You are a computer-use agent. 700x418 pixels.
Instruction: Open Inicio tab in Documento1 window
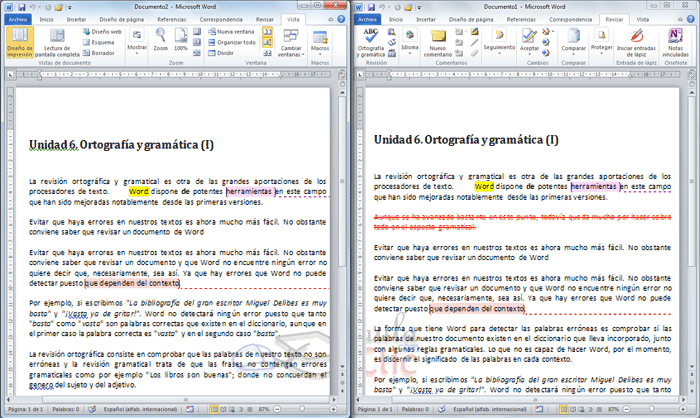(x=396, y=19)
